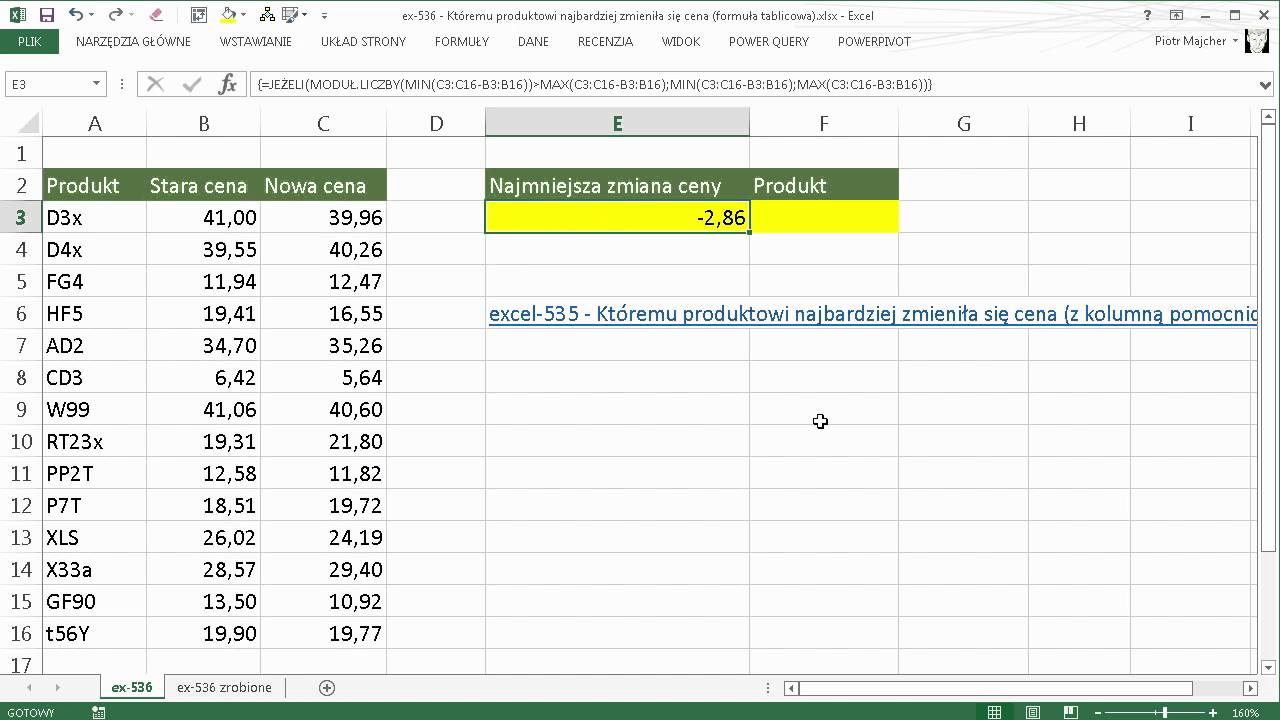The height and width of the screenshot is (720, 1280).
Task: Click the fill color paint bucket icon
Action: (x=228, y=15)
